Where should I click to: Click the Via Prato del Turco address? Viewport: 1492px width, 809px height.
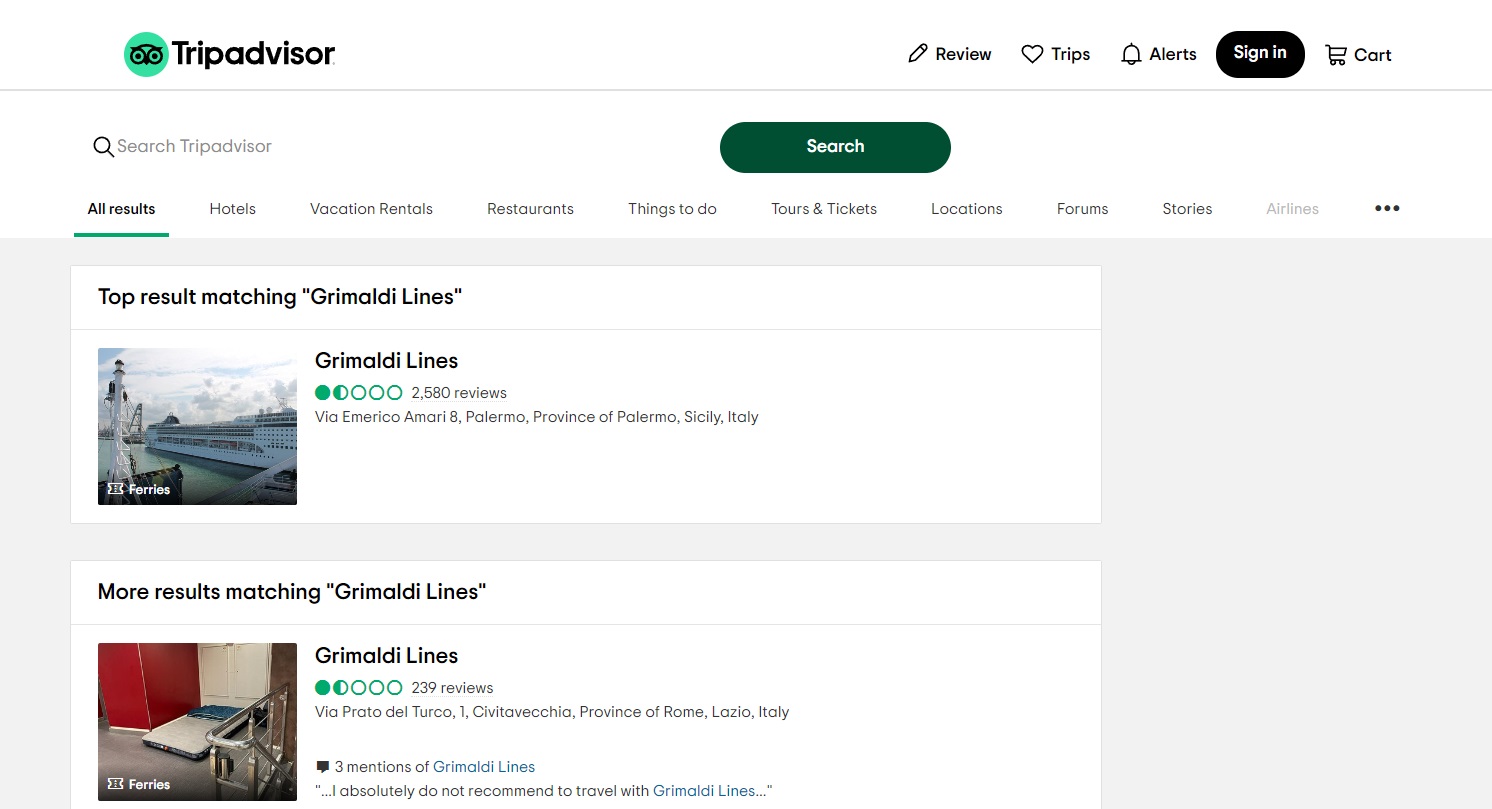552,712
